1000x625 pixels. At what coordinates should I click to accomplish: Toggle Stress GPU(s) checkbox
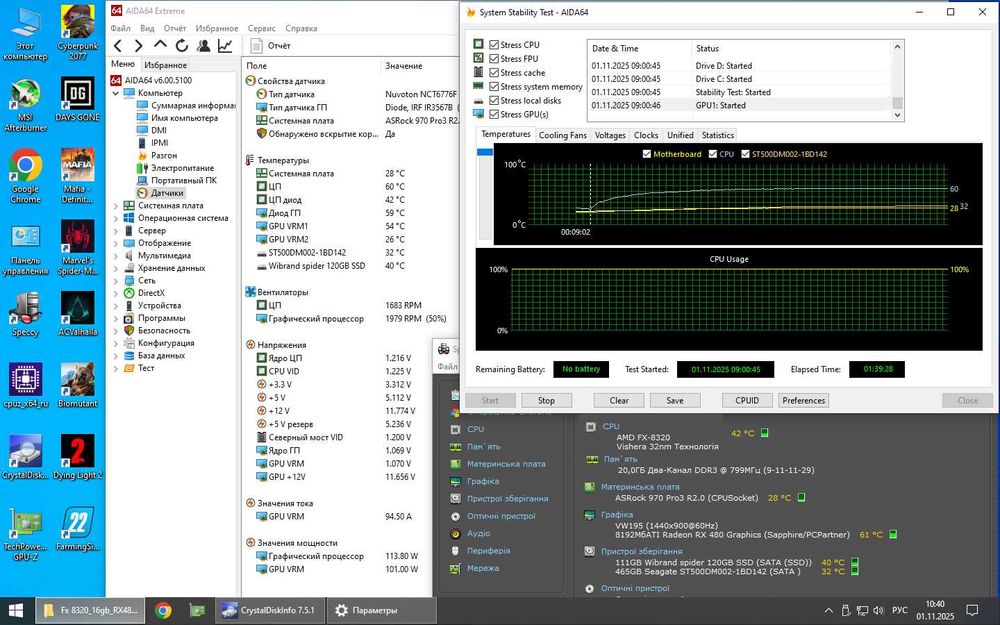(x=494, y=115)
